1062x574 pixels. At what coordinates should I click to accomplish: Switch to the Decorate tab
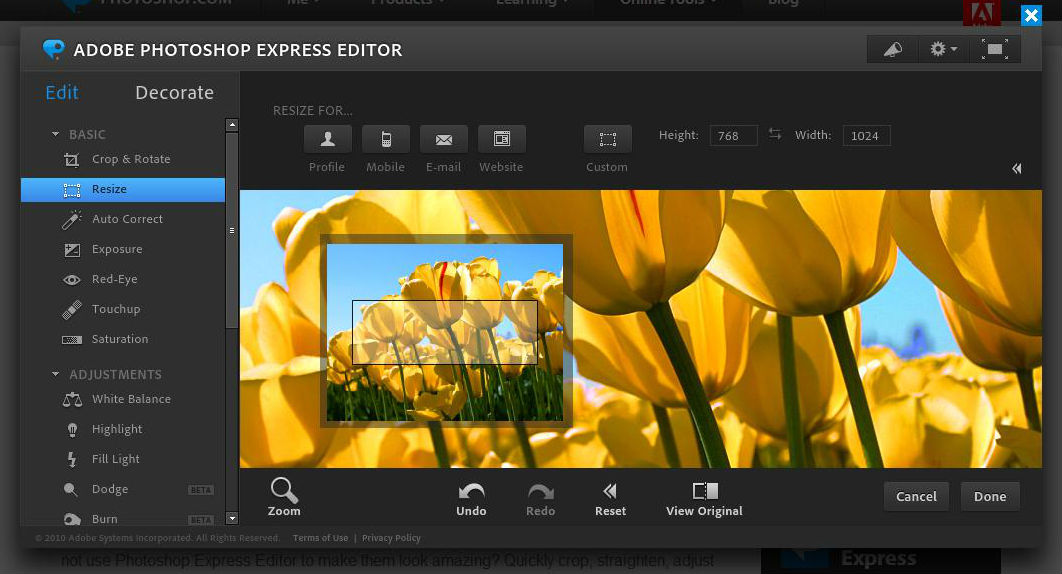(x=174, y=92)
